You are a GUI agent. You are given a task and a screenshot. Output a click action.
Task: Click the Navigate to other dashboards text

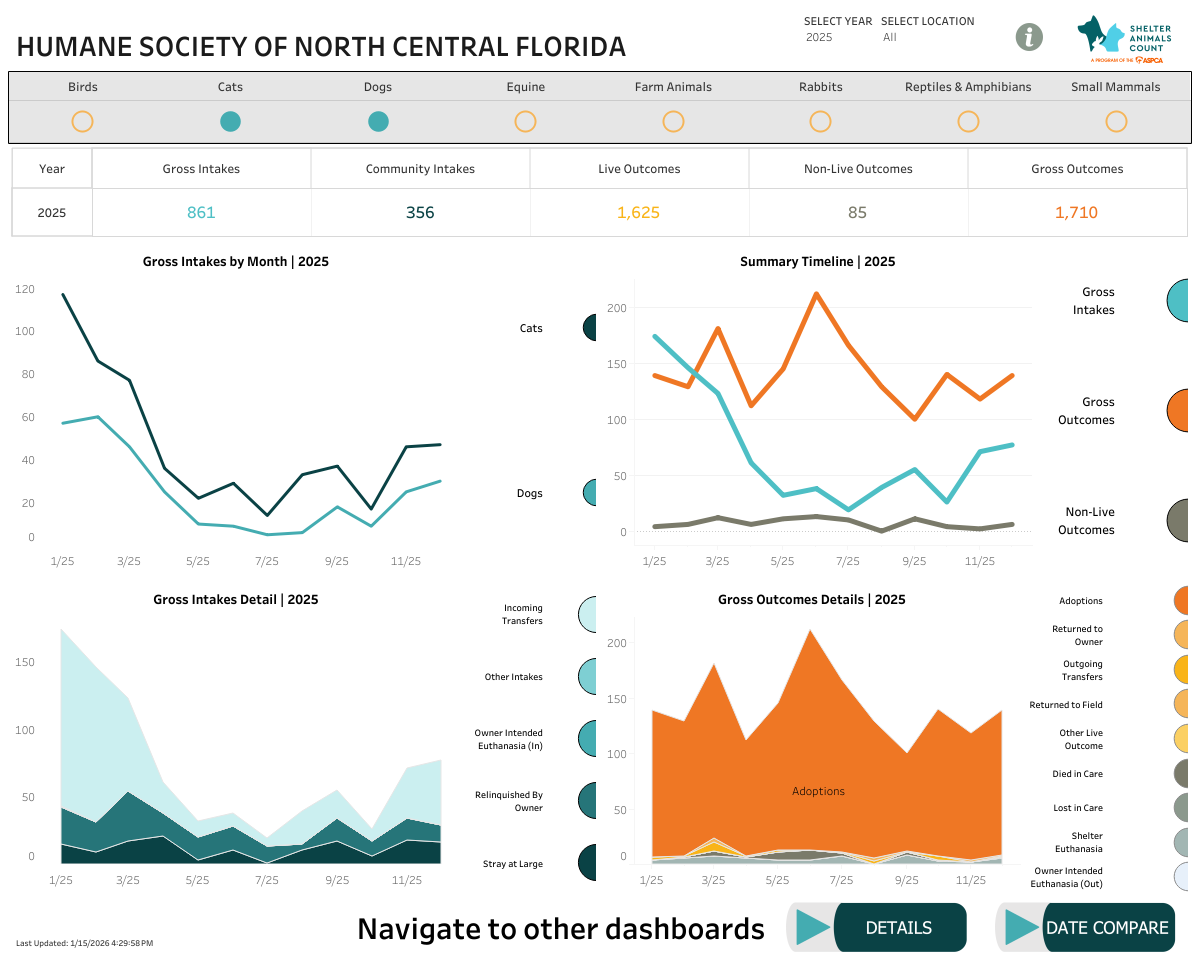(x=561, y=929)
